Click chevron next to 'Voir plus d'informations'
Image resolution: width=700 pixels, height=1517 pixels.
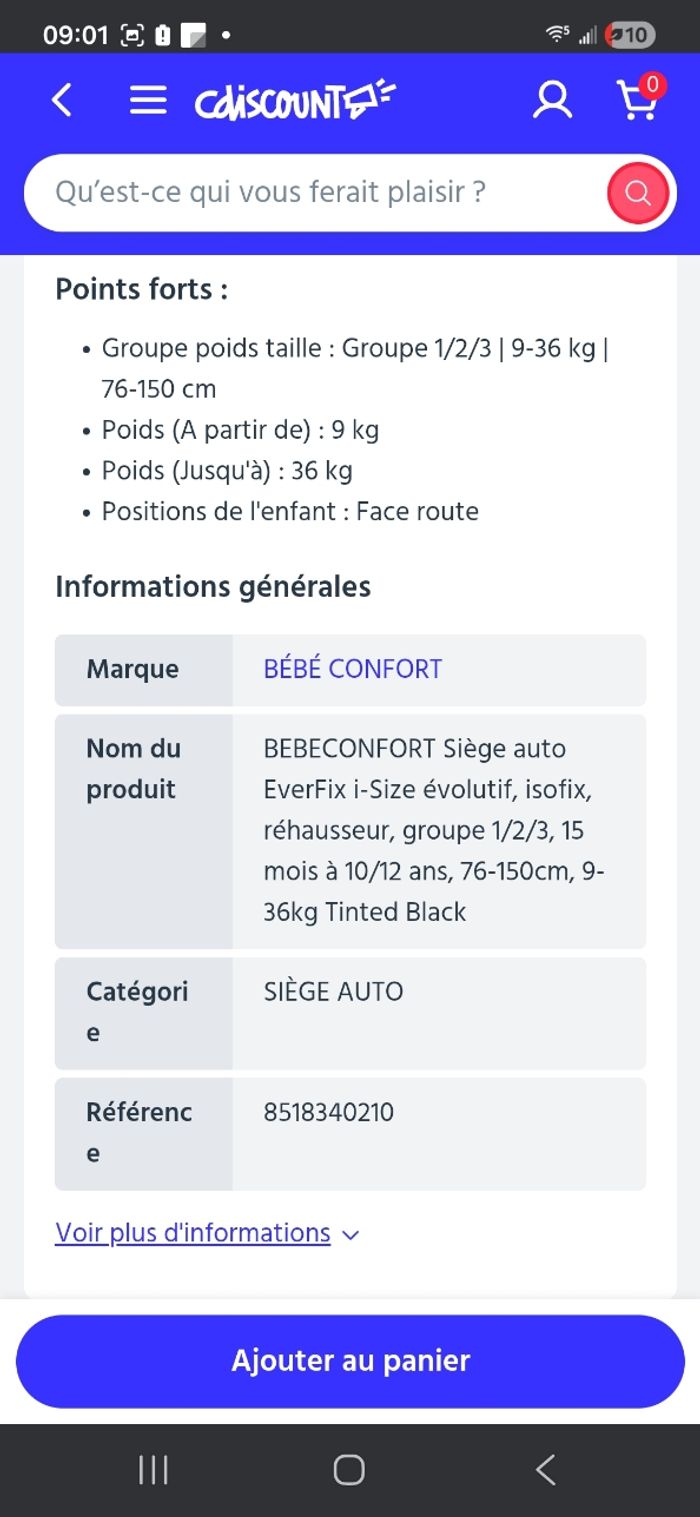click(x=350, y=1235)
